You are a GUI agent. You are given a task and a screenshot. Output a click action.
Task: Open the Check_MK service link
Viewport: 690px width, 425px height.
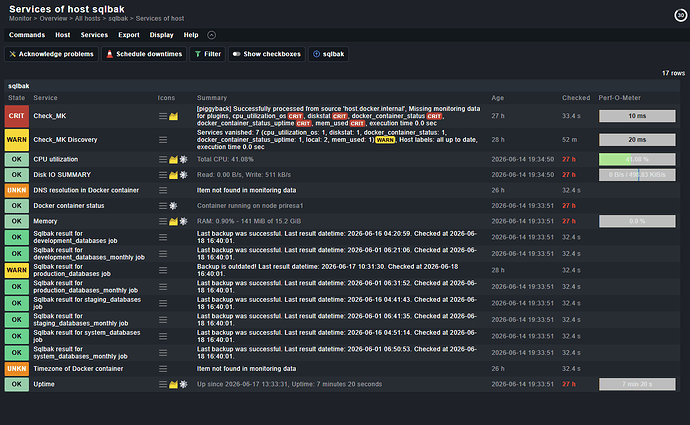[x=50, y=116]
